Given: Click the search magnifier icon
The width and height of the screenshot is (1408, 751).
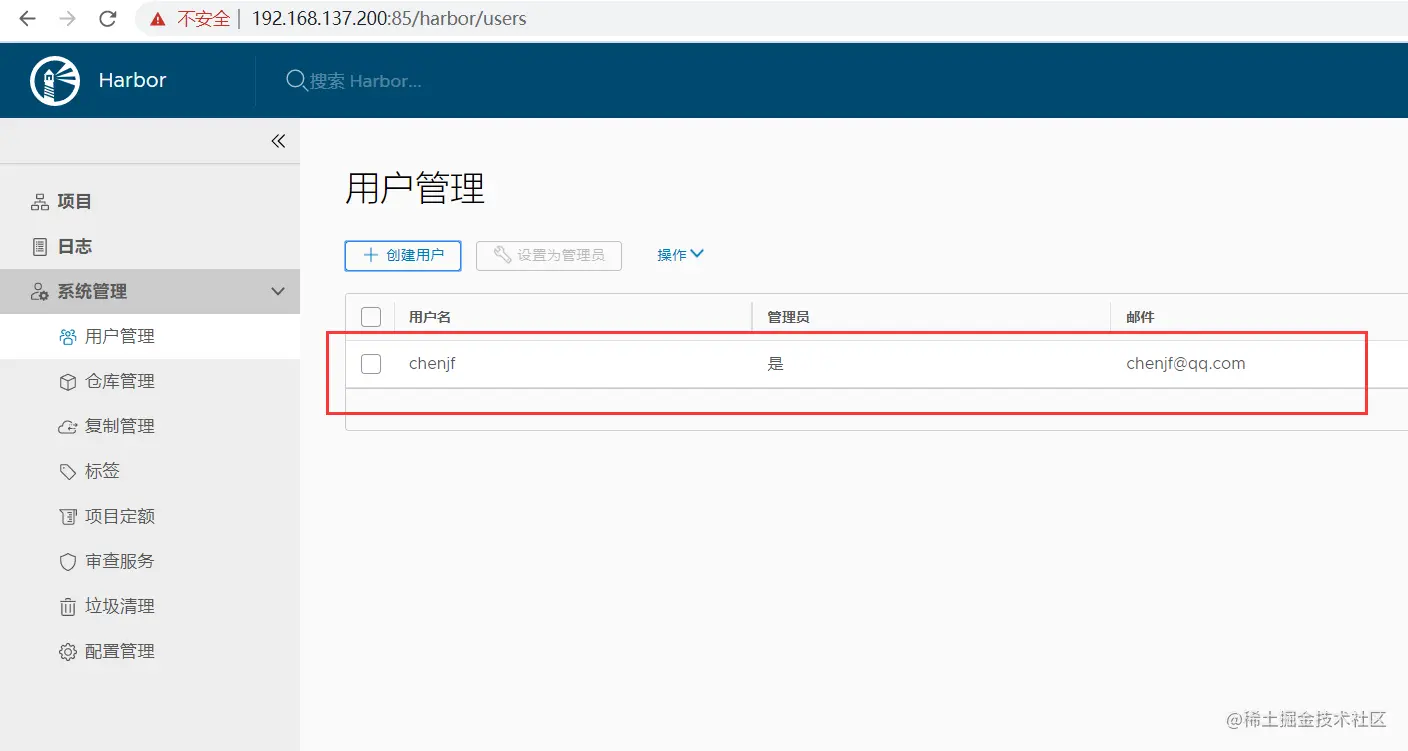Looking at the screenshot, I should [x=296, y=80].
